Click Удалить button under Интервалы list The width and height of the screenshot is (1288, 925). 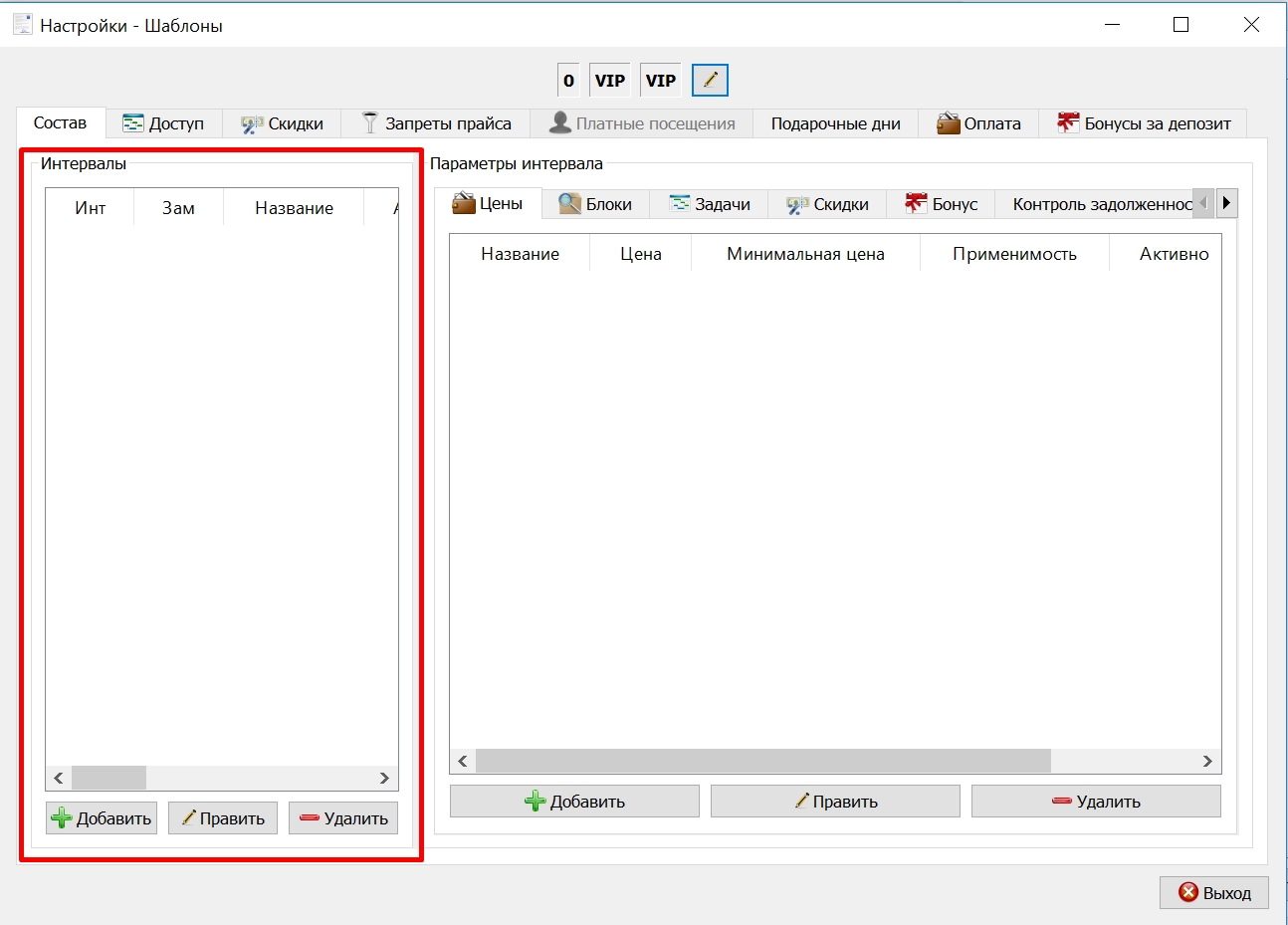(x=343, y=818)
